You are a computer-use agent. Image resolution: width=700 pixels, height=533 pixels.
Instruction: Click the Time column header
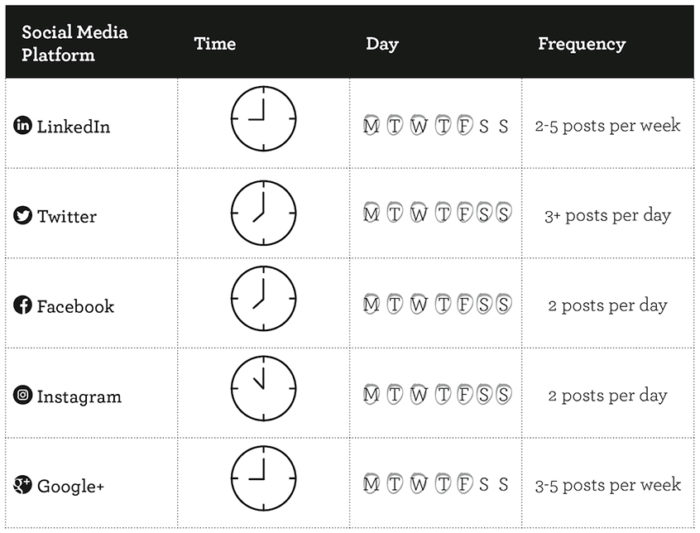[x=215, y=44]
